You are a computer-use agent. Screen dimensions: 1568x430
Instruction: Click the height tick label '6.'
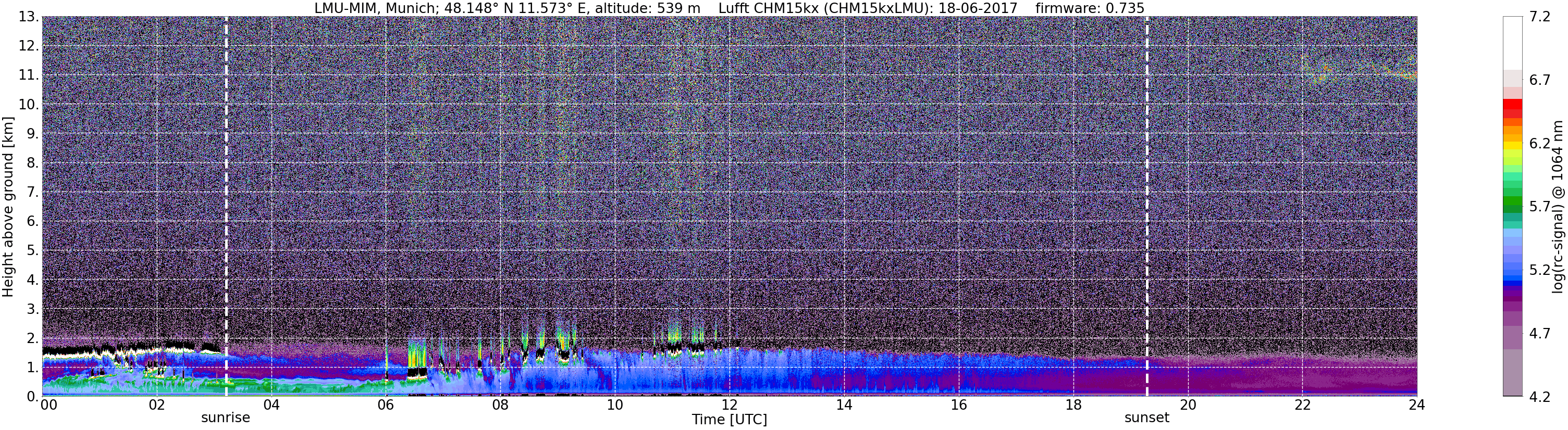pos(33,221)
